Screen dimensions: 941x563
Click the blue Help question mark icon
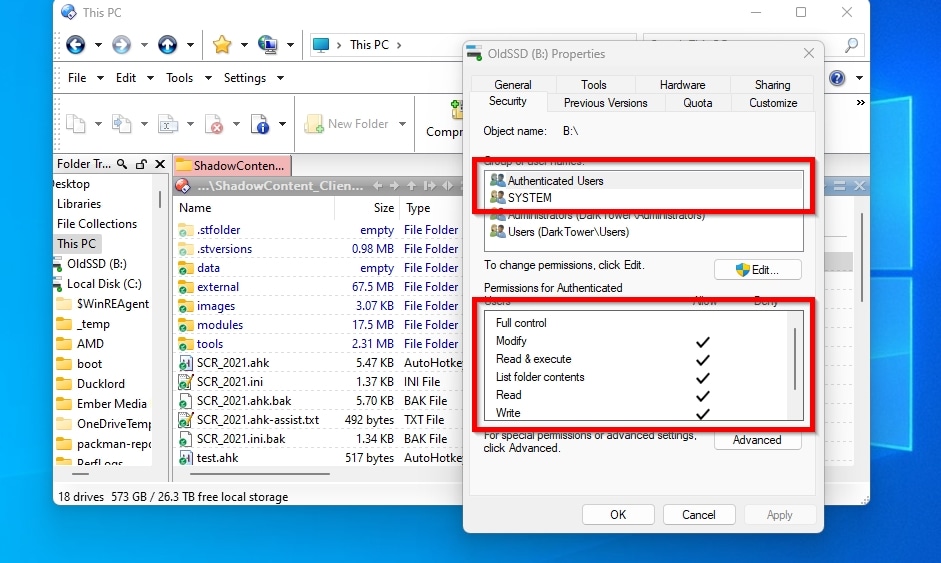click(x=837, y=78)
